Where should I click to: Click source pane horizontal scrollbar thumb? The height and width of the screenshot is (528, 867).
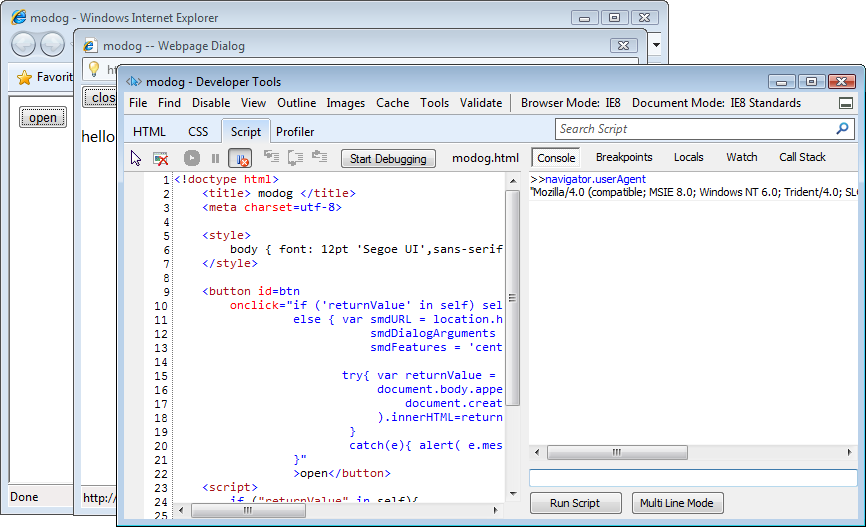coord(248,510)
